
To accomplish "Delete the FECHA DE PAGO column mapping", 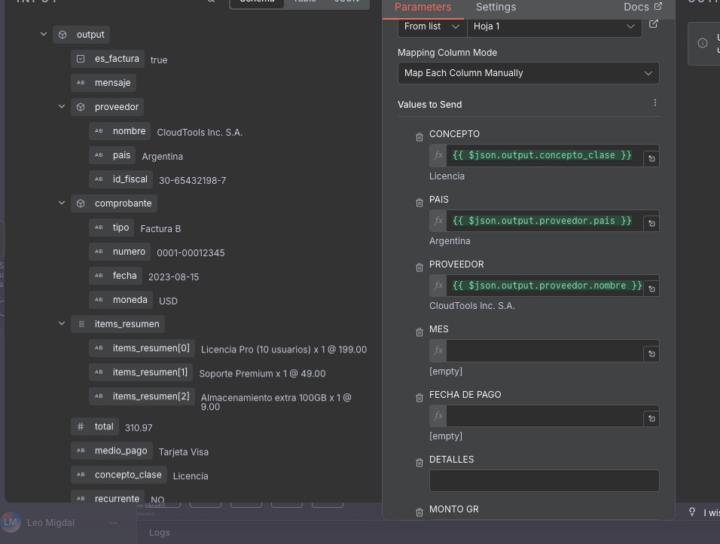I will [x=419, y=398].
